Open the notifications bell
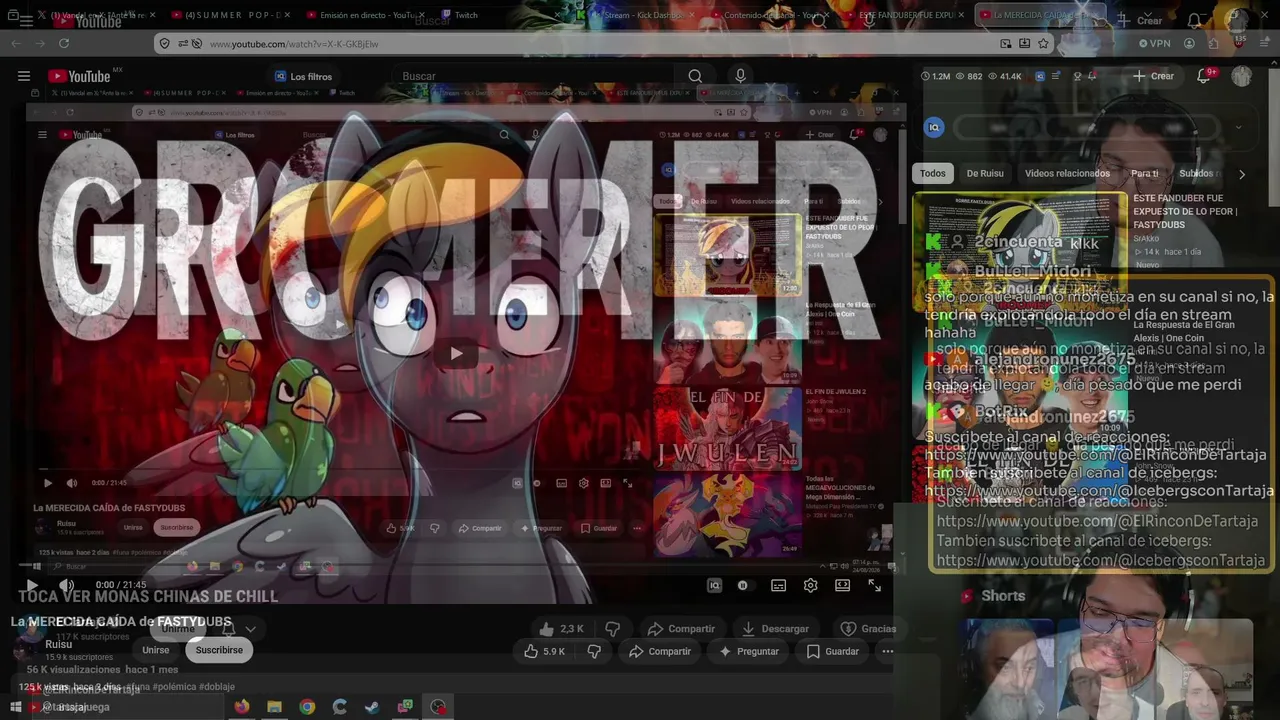1280x720 pixels. 1204,76
